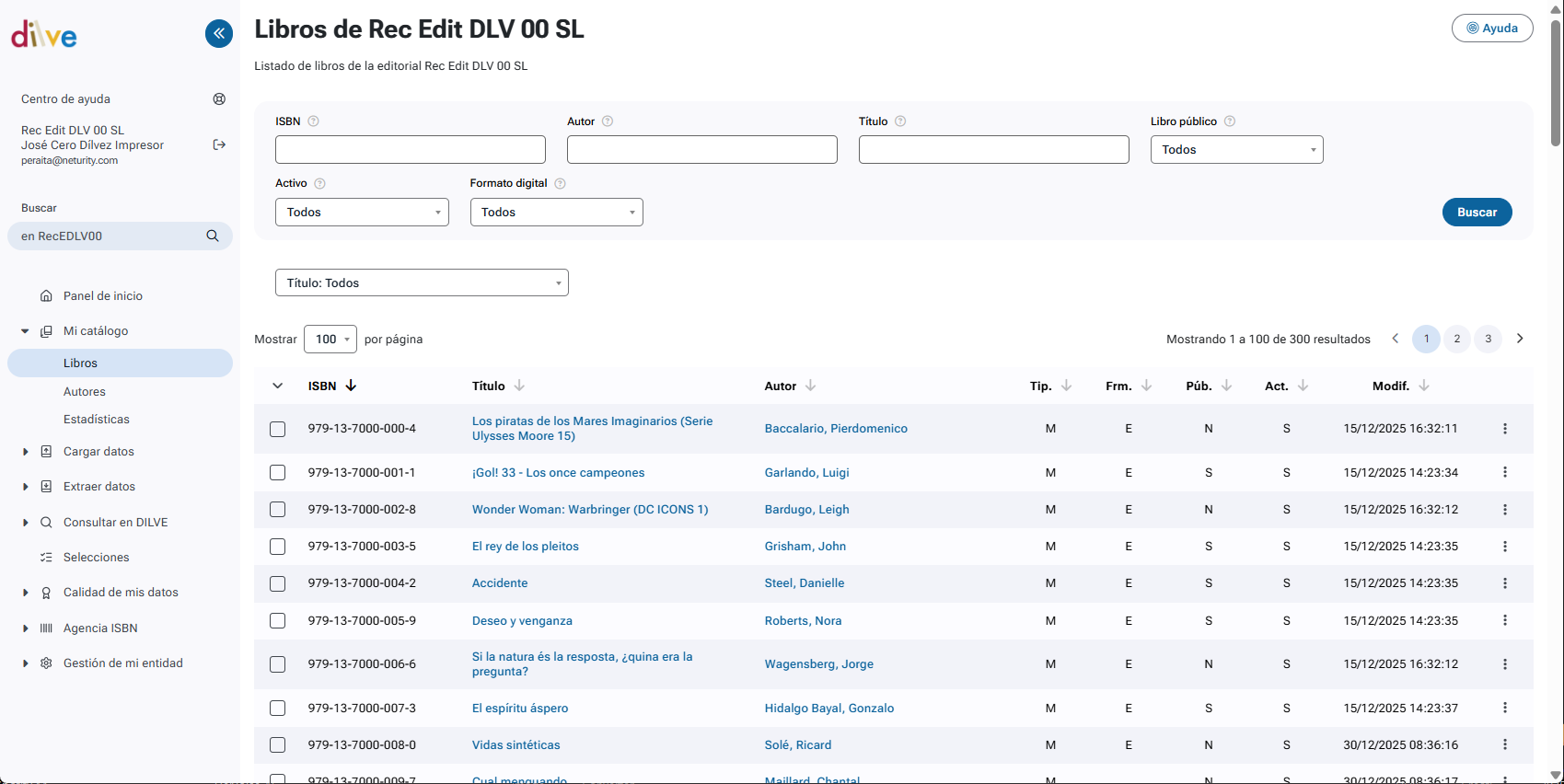Image resolution: width=1564 pixels, height=784 pixels.
Task: Collapse the sidebar with the double-chevron button
Action: [x=219, y=34]
